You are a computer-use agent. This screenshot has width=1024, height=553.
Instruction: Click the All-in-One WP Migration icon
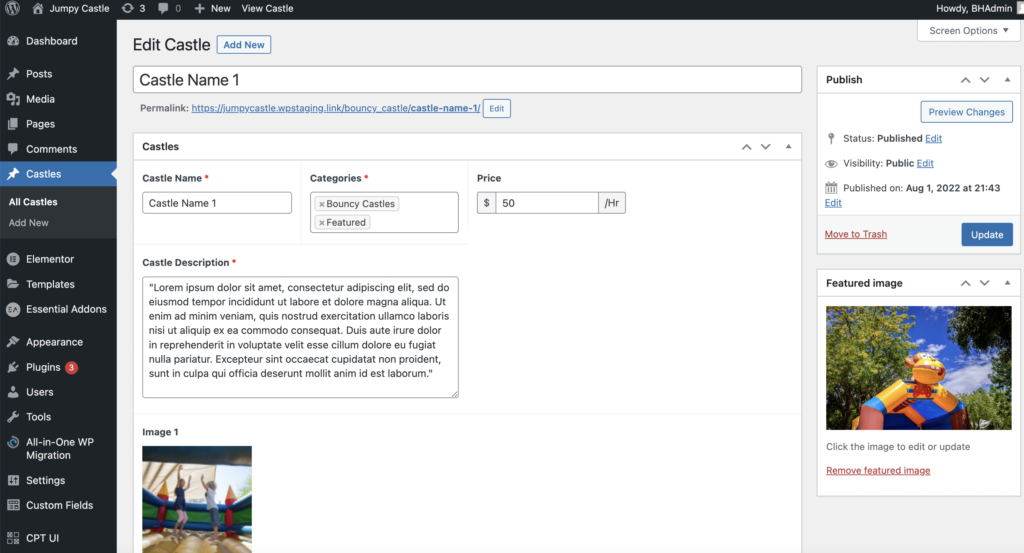coord(13,442)
